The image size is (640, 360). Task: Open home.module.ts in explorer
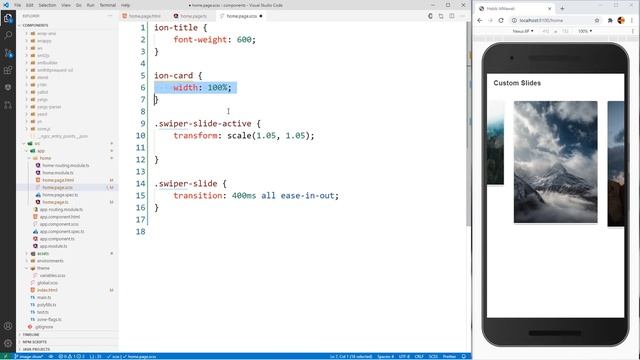(58, 173)
